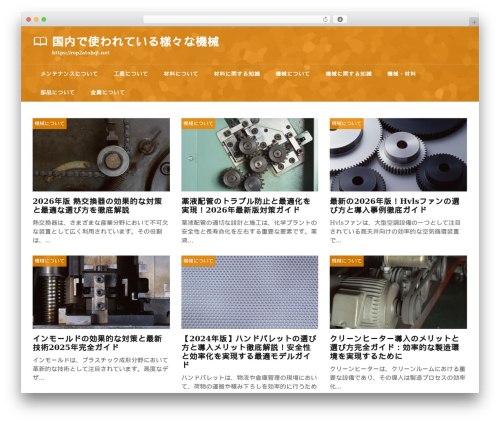The image size is (500, 423).
Task: Click the browser address bar
Action: coord(236,19)
